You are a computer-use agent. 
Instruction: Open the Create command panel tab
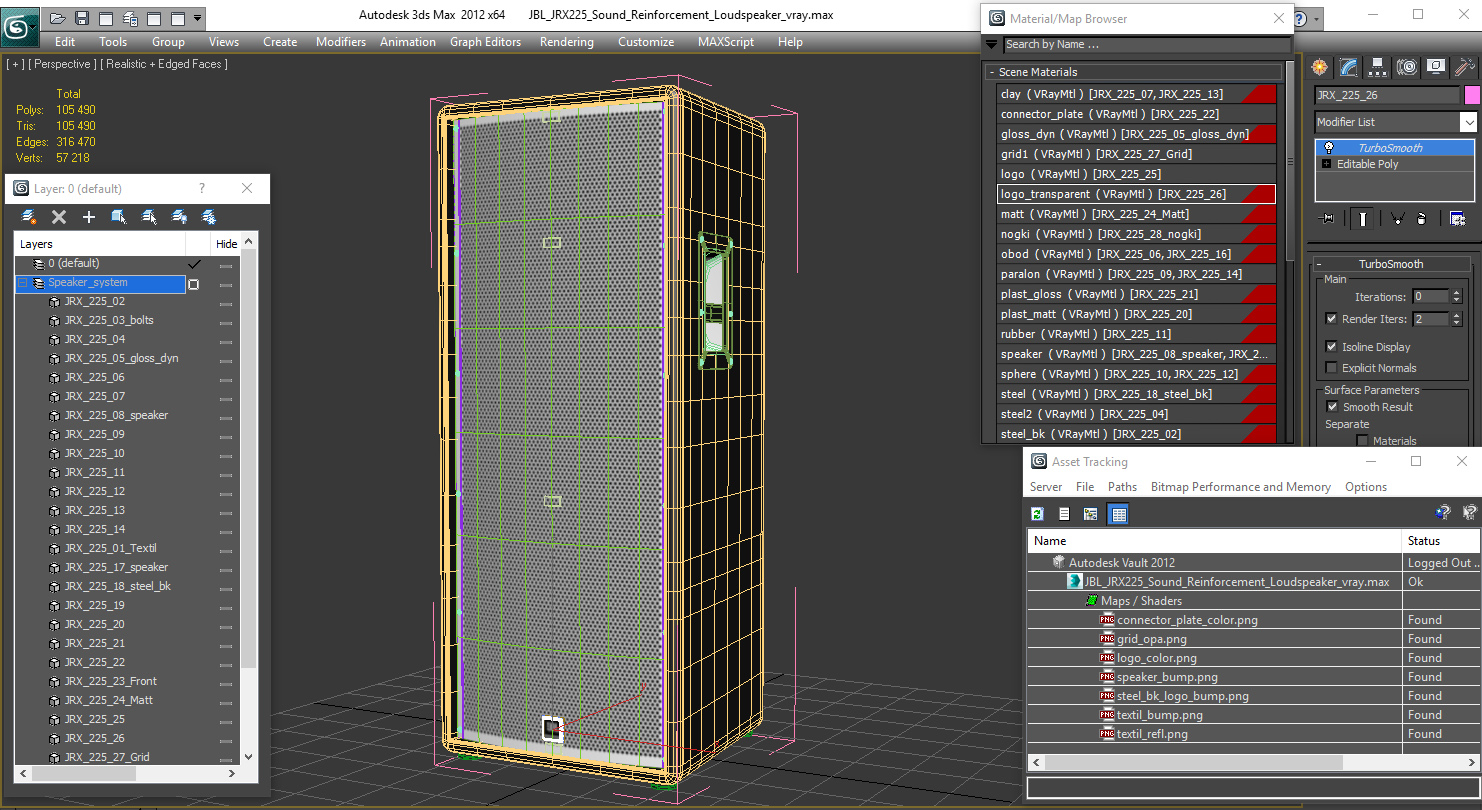click(x=1320, y=67)
